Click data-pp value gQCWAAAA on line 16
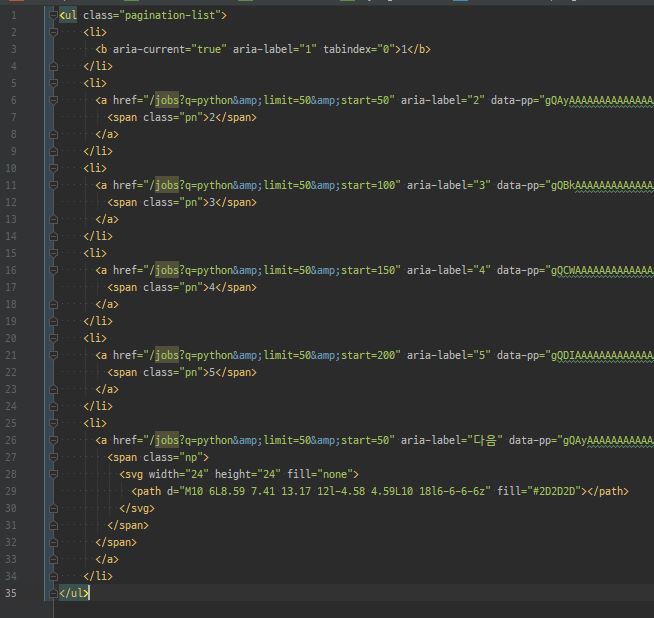The width and height of the screenshot is (654, 618). point(602,270)
